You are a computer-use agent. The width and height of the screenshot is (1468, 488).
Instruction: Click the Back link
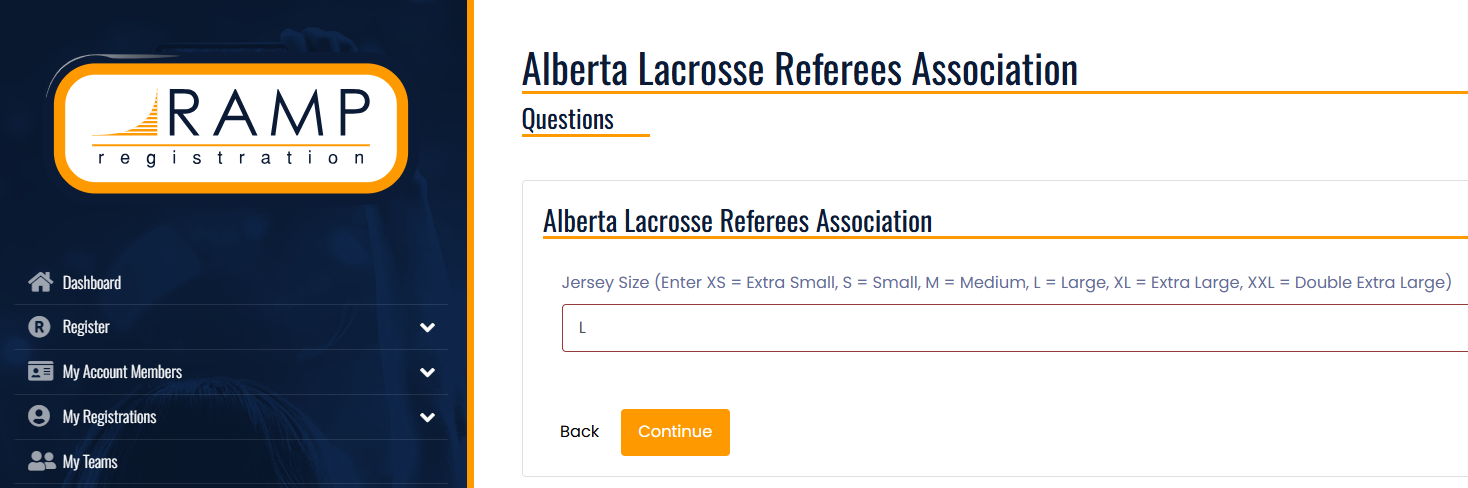[579, 432]
